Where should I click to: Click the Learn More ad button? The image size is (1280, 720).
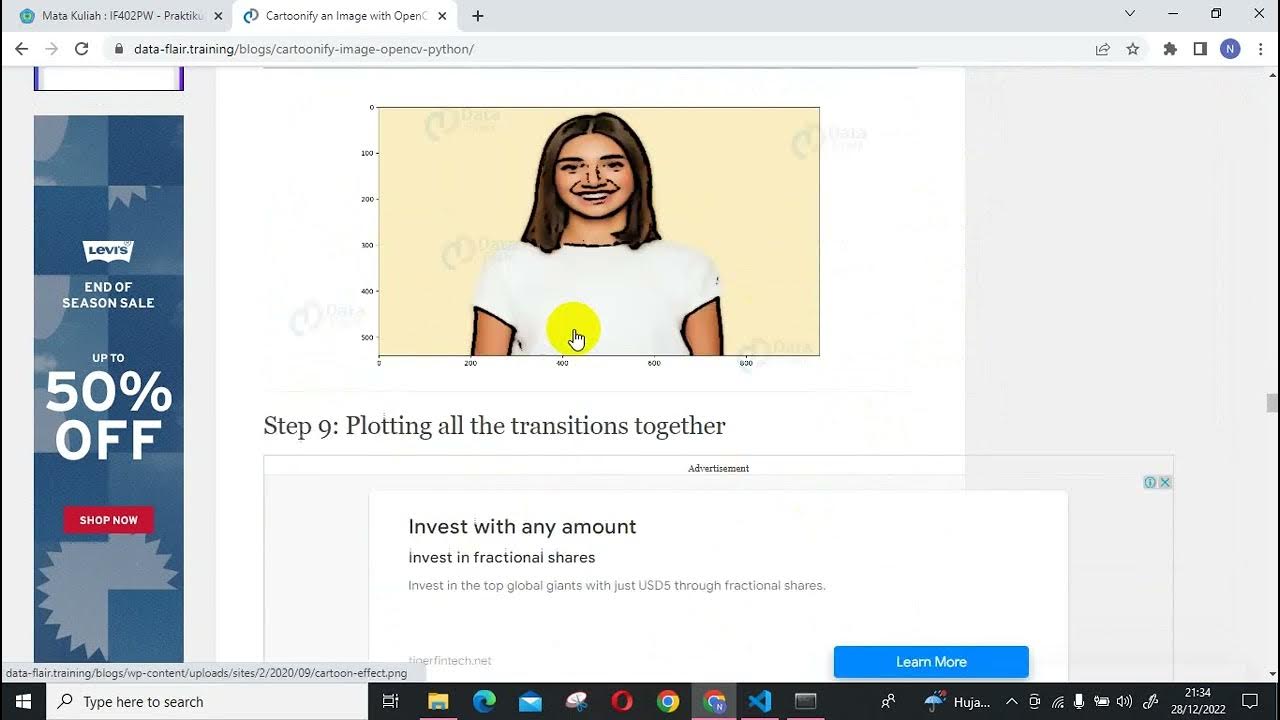[931, 662]
